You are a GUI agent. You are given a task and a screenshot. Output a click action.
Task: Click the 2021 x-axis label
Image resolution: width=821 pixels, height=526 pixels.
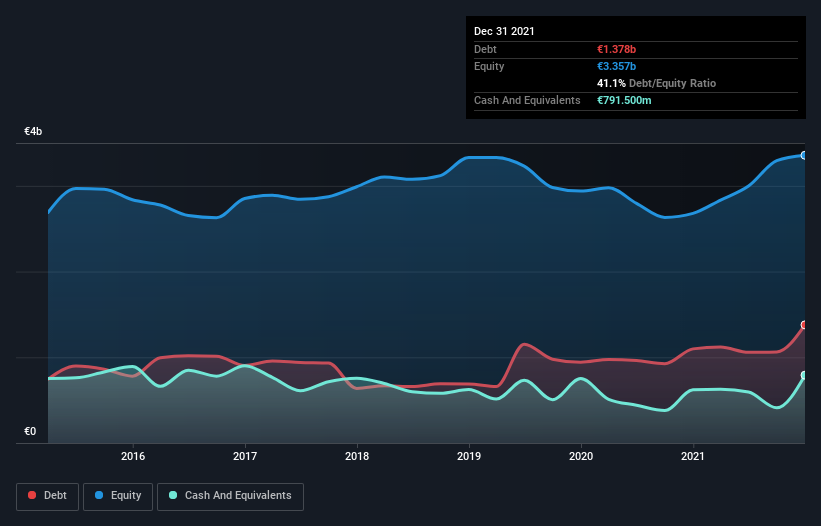tap(693, 456)
